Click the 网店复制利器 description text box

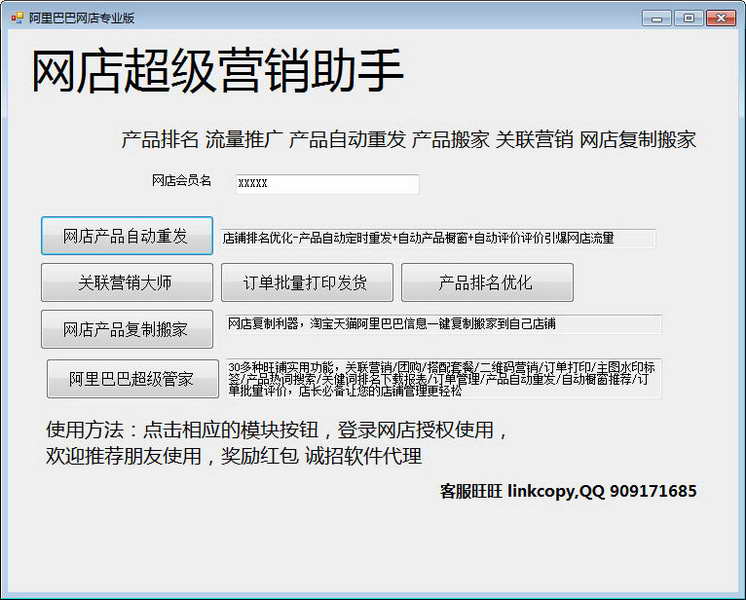(x=443, y=324)
